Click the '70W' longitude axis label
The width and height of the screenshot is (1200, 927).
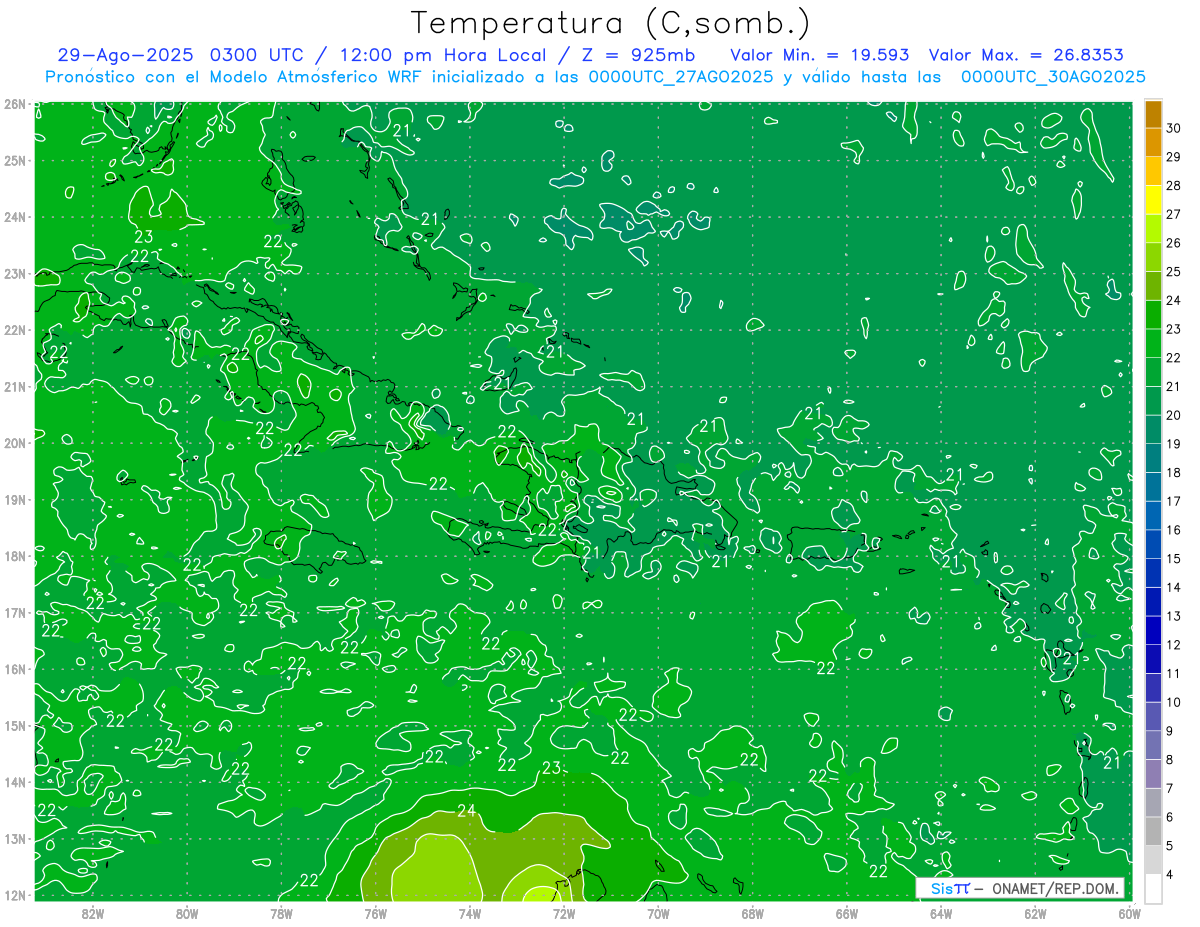point(658,913)
